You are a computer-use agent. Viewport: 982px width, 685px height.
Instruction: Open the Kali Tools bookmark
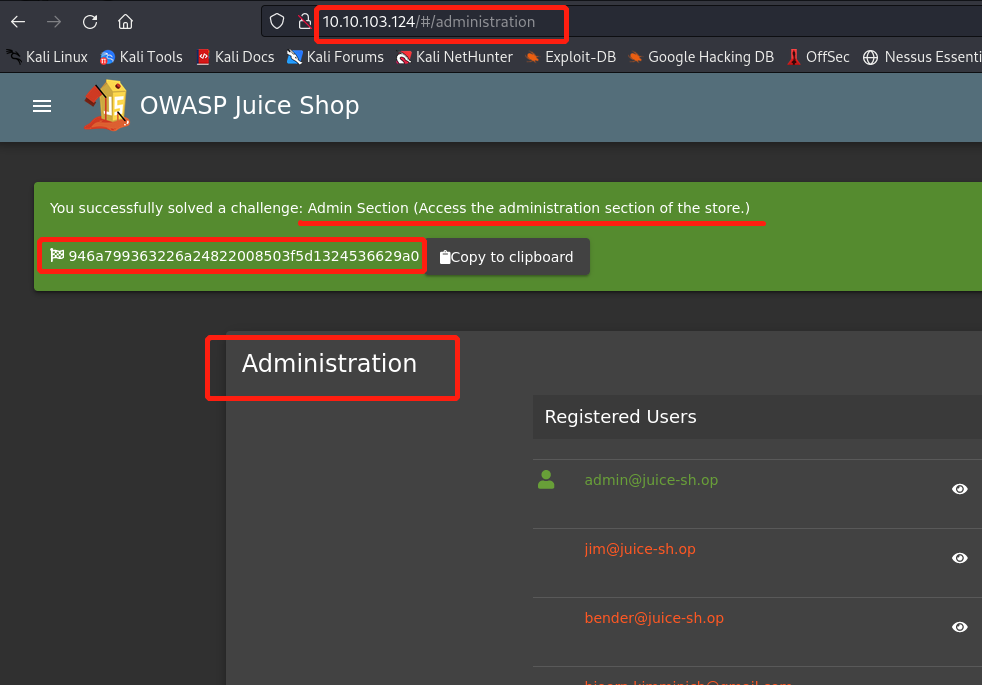(x=141, y=57)
